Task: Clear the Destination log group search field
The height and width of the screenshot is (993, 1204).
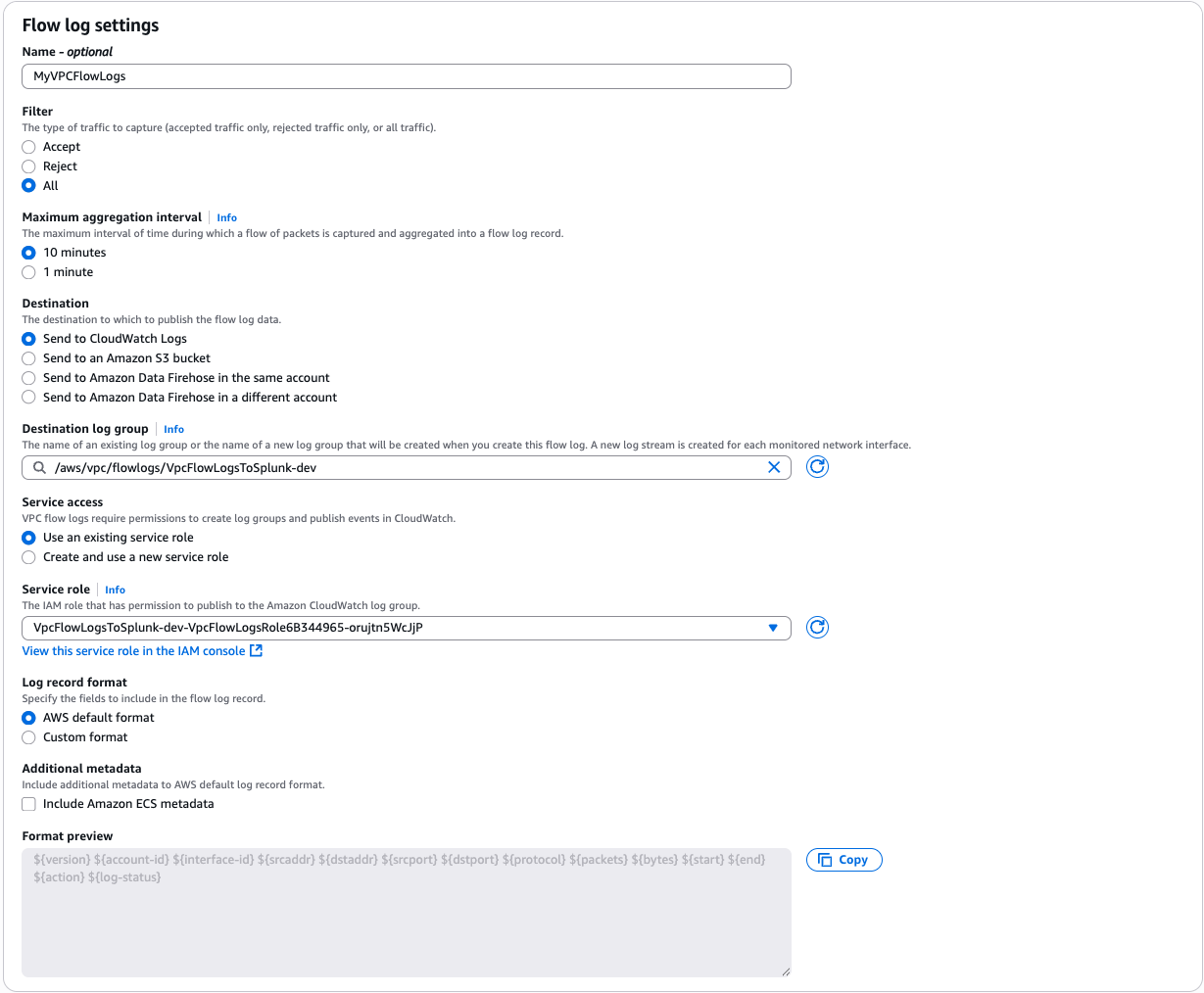Action: pyautogui.click(x=774, y=467)
